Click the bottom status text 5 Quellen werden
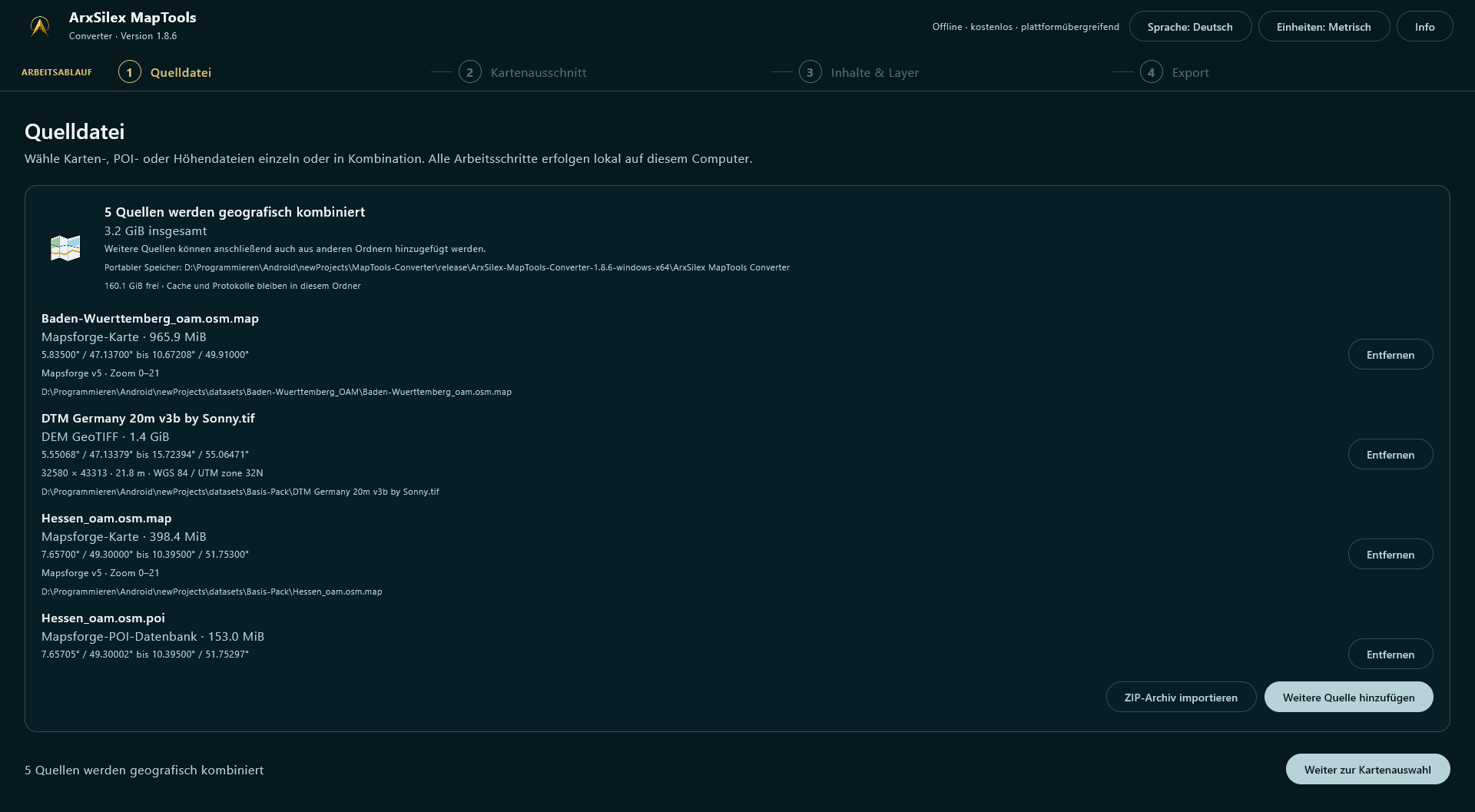Screen dimensions: 1475x812 [x=144, y=771]
